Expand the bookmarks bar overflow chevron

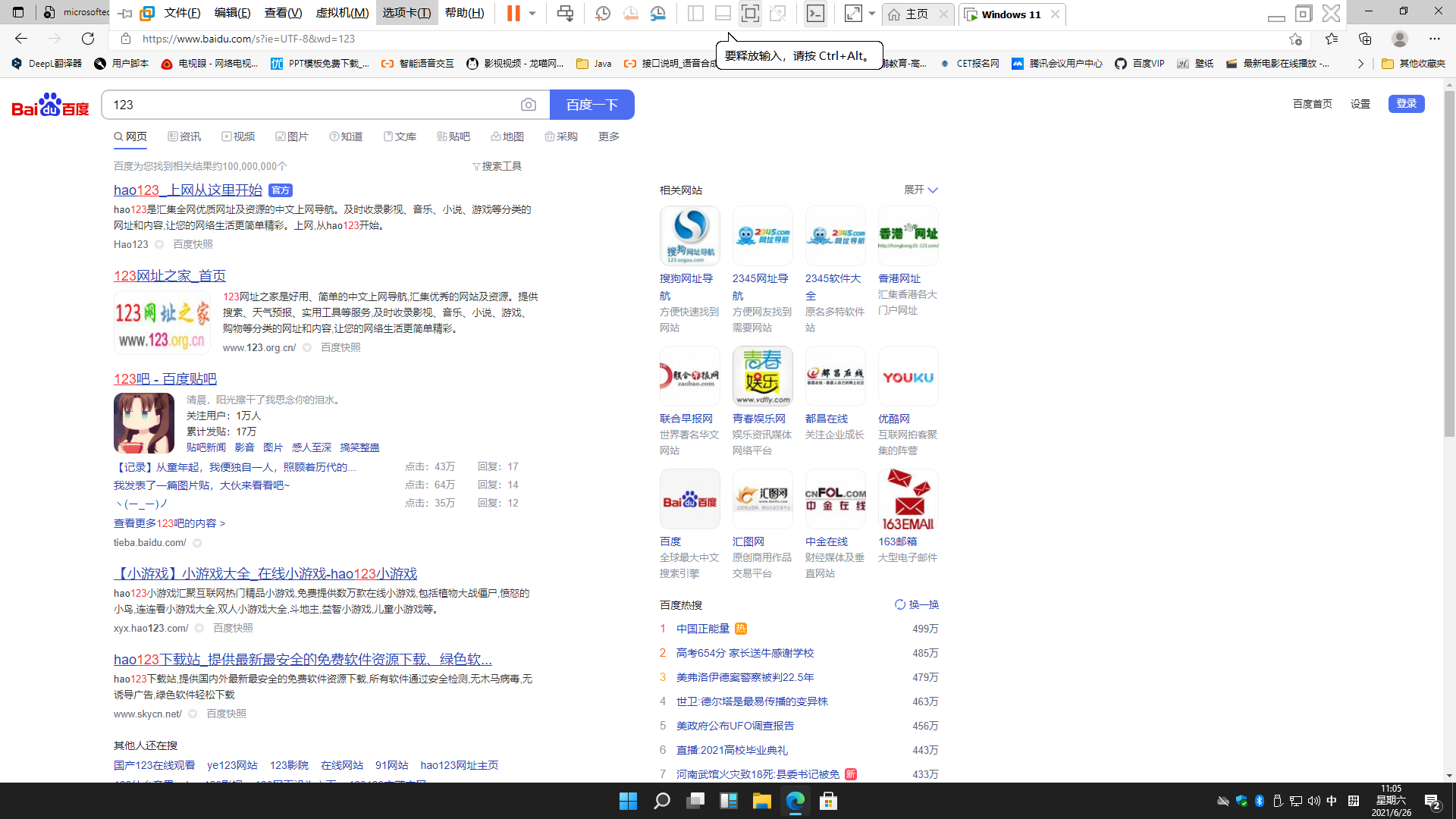1360,64
